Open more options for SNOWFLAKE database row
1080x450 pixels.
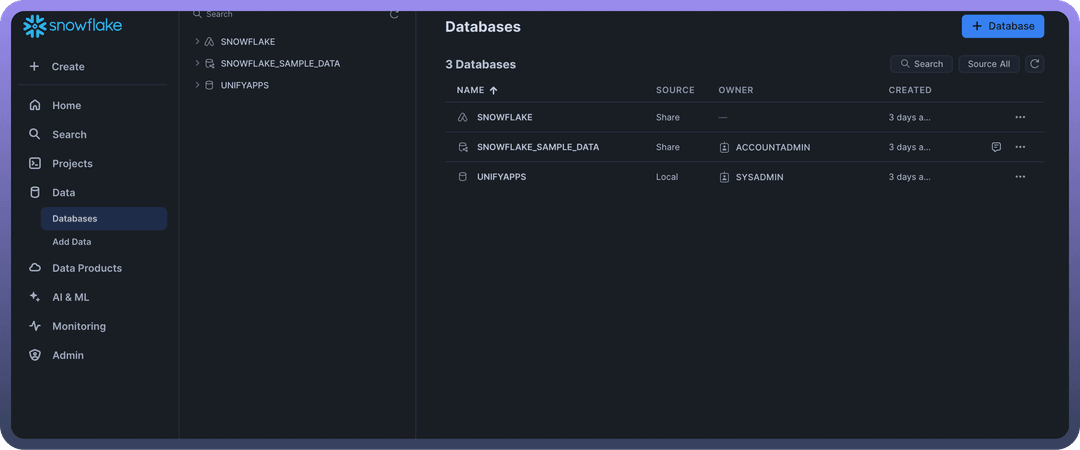(1020, 117)
